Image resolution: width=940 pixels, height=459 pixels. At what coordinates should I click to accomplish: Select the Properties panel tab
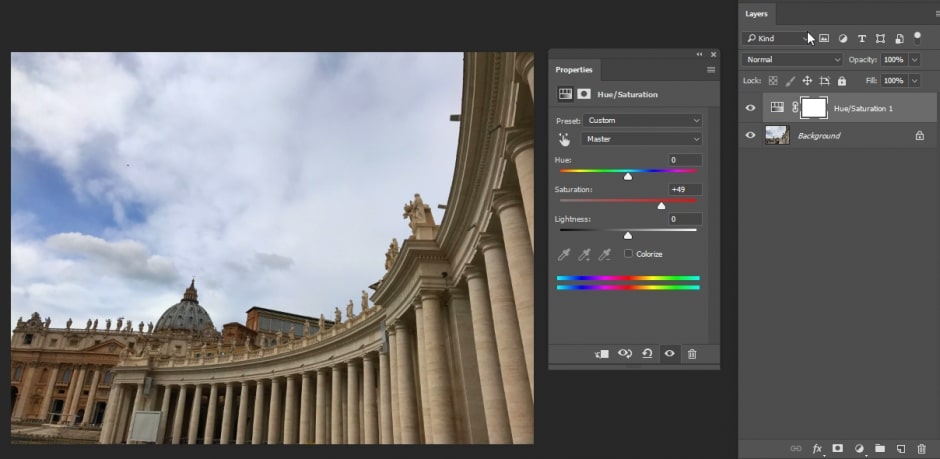(574, 70)
